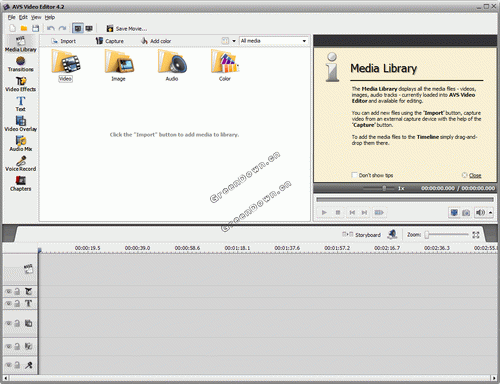
Task: Click the main video track icon on timeline
Action: (x=28, y=269)
